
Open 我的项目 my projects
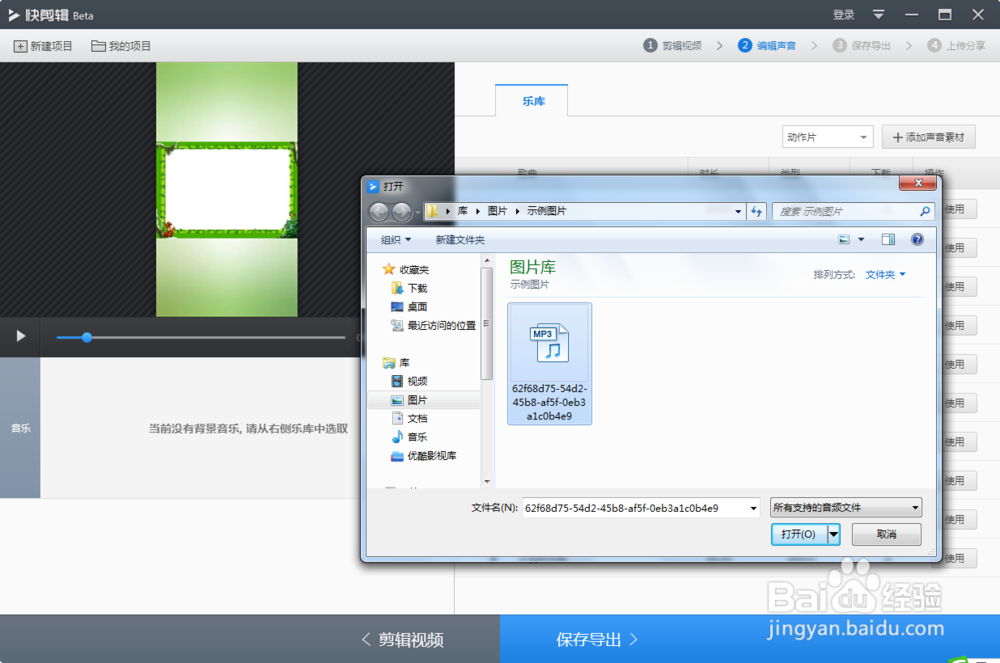point(121,46)
